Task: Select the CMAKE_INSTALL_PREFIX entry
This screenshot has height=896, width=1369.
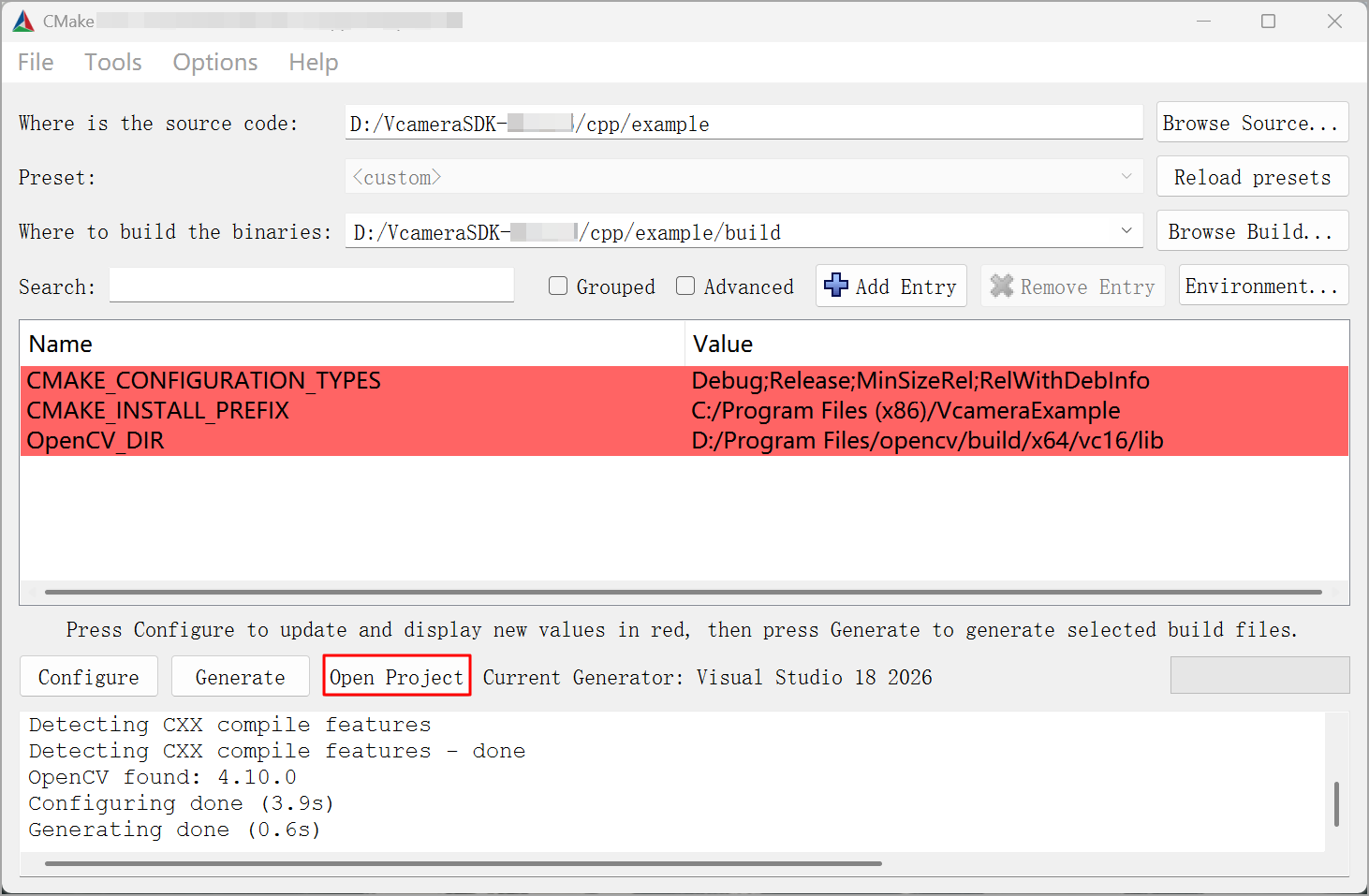Action: point(158,411)
